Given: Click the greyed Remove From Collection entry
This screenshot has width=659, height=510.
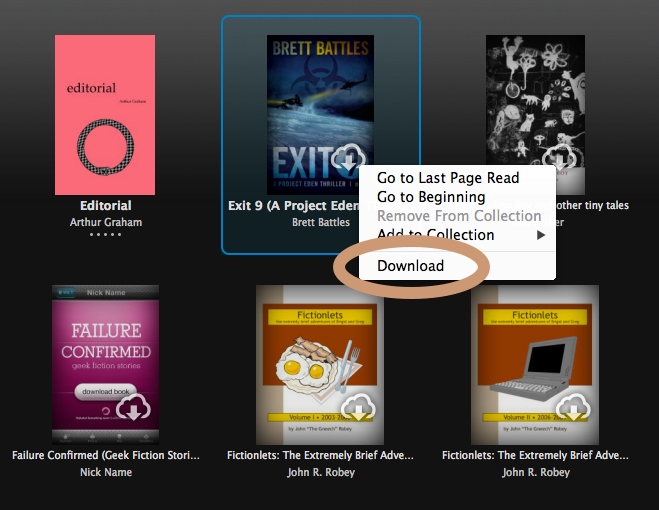Looking at the screenshot, I should coord(457,216).
